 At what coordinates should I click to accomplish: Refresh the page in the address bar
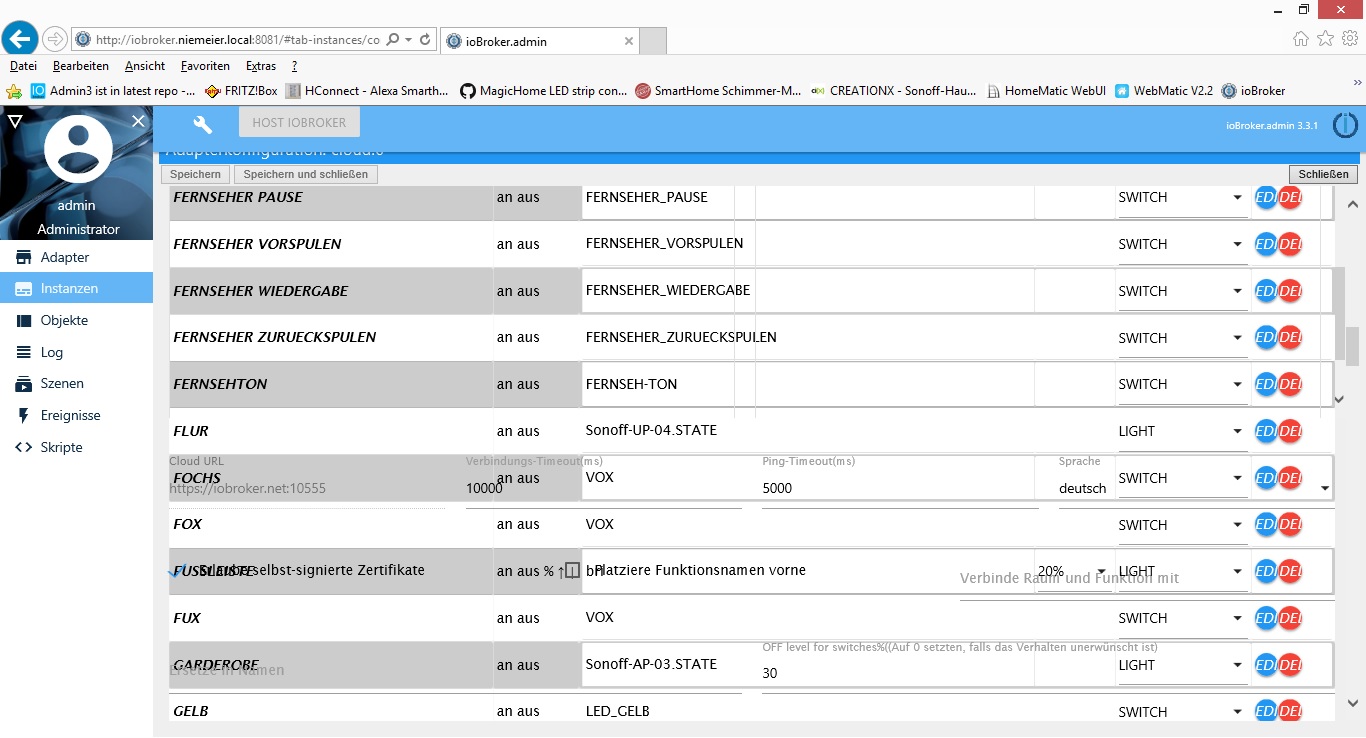coord(425,40)
